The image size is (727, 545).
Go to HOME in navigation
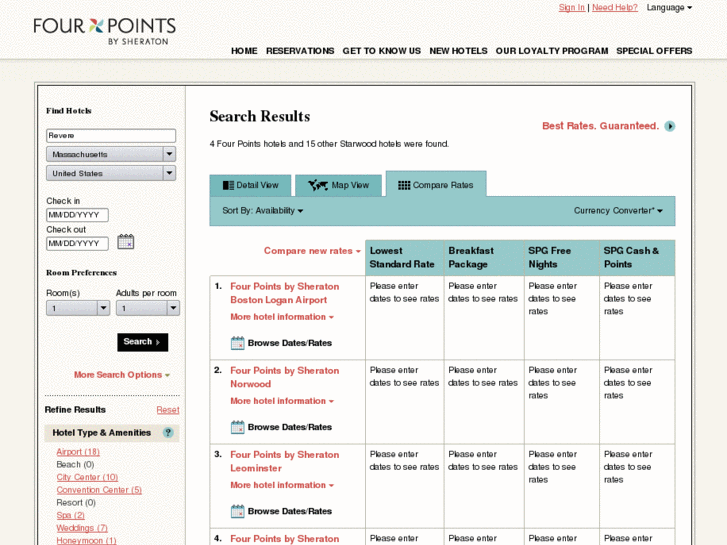[244, 51]
